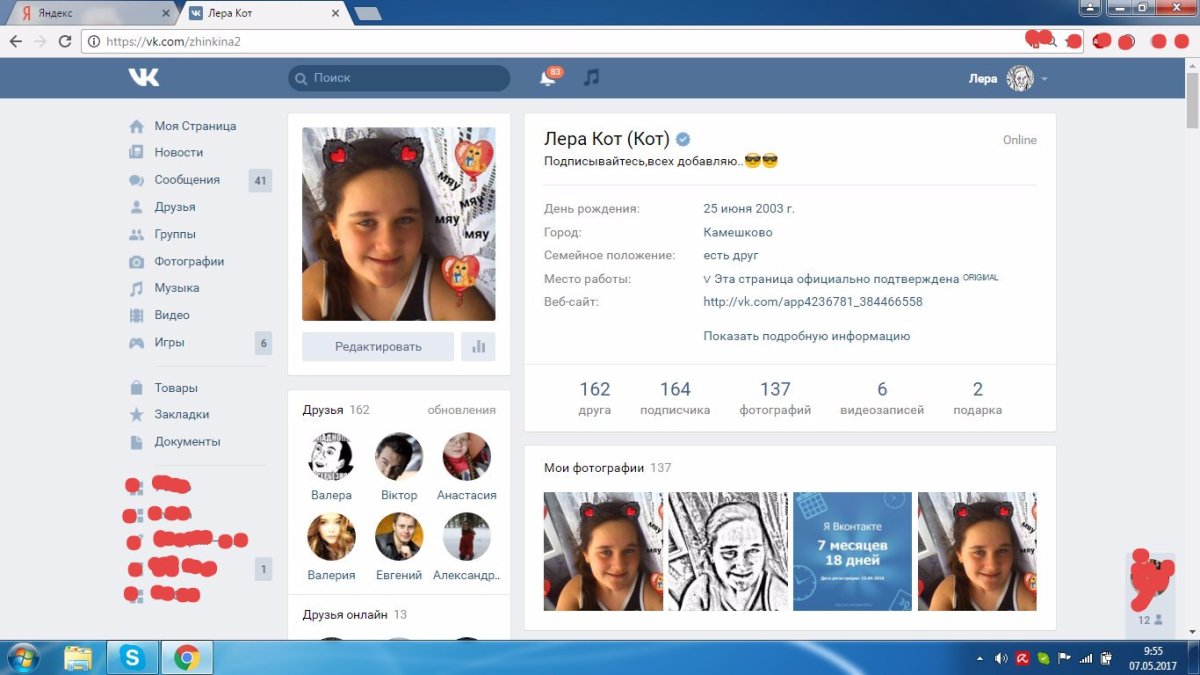Click the 164 подписчика counter
Viewport: 1200px width, 675px height.
(x=675, y=397)
